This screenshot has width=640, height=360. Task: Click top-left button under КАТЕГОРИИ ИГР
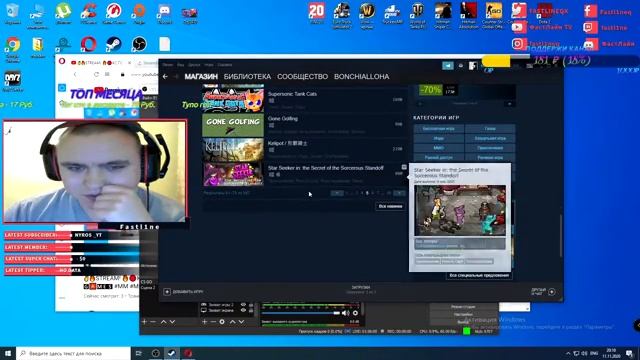coord(438,129)
